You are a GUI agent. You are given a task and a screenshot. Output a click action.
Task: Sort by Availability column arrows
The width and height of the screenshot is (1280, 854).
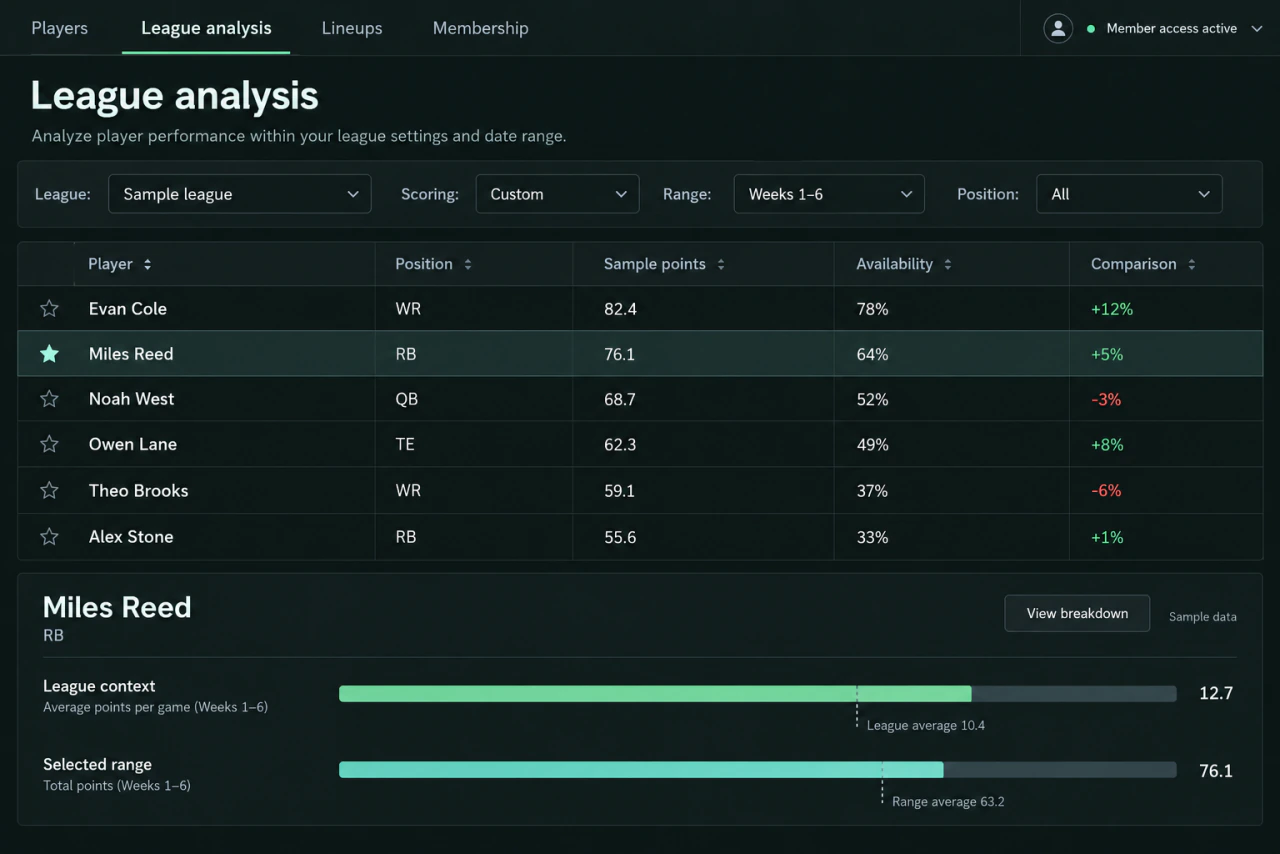click(x=948, y=264)
